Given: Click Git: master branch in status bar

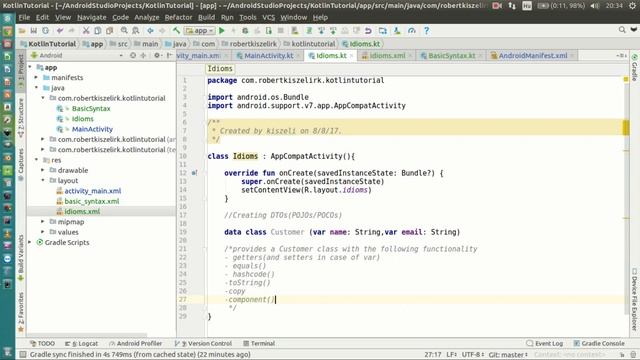Looking at the screenshot, I should point(508,354).
